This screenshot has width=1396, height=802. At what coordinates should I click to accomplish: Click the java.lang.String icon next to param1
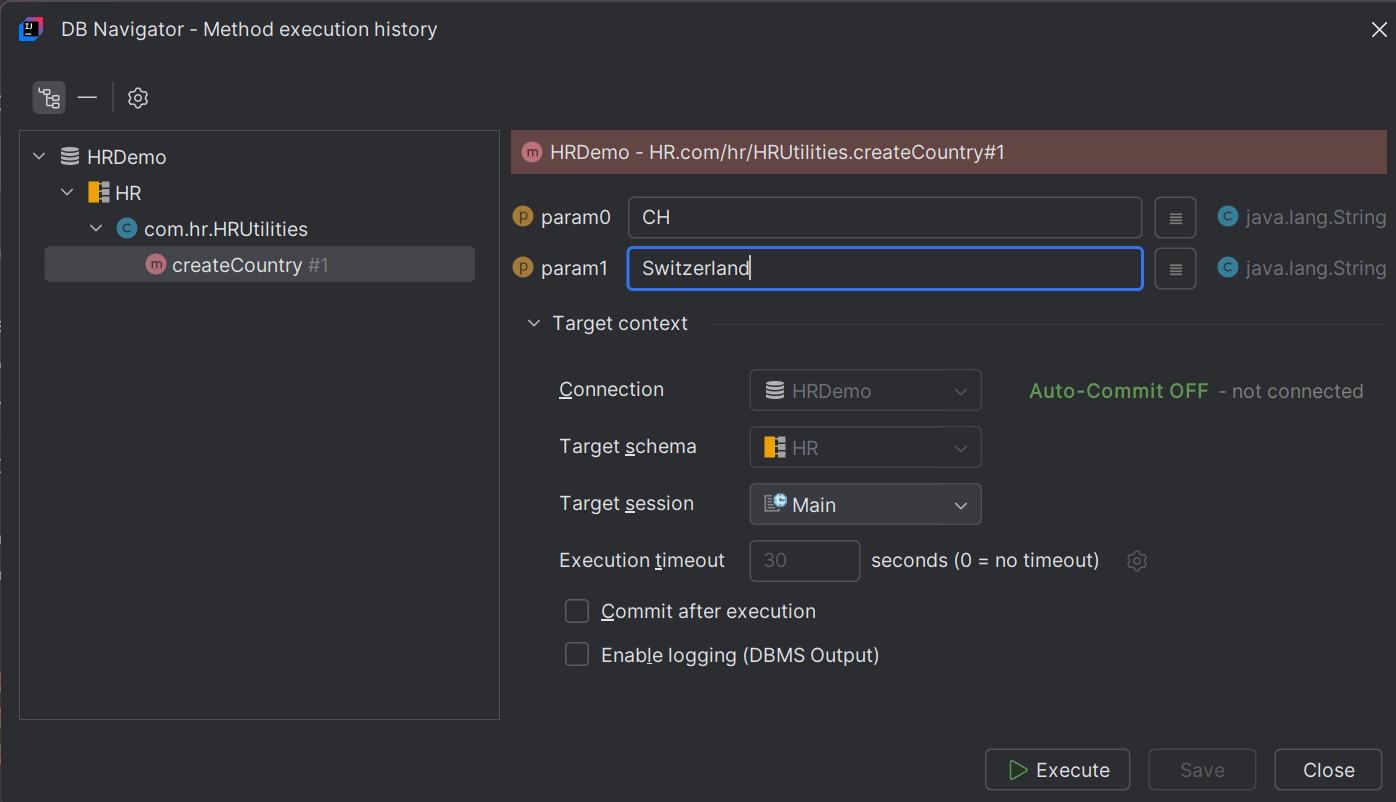1227,268
